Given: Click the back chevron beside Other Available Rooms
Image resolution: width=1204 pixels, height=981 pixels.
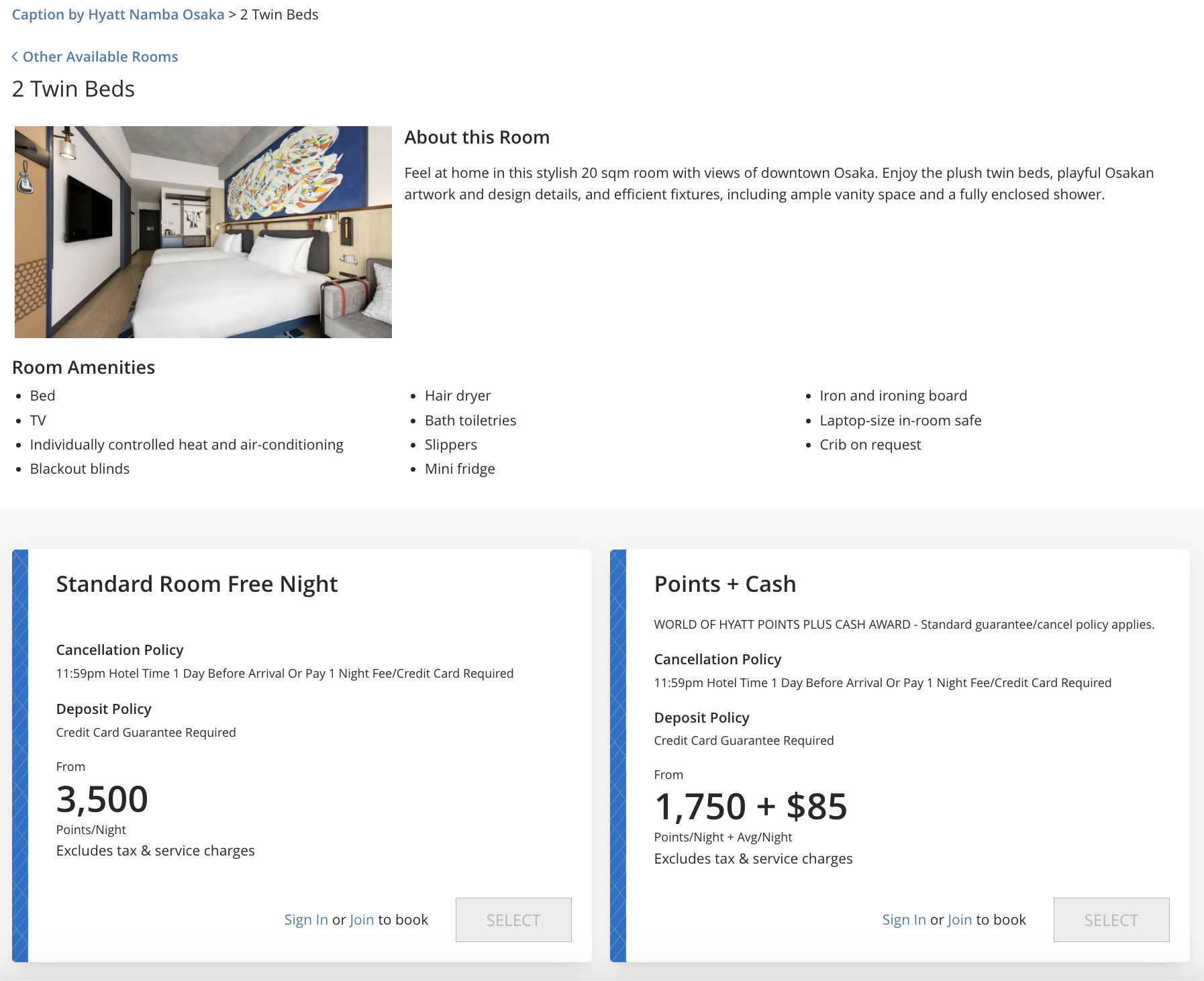Looking at the screenshot, I should [15, 57].
